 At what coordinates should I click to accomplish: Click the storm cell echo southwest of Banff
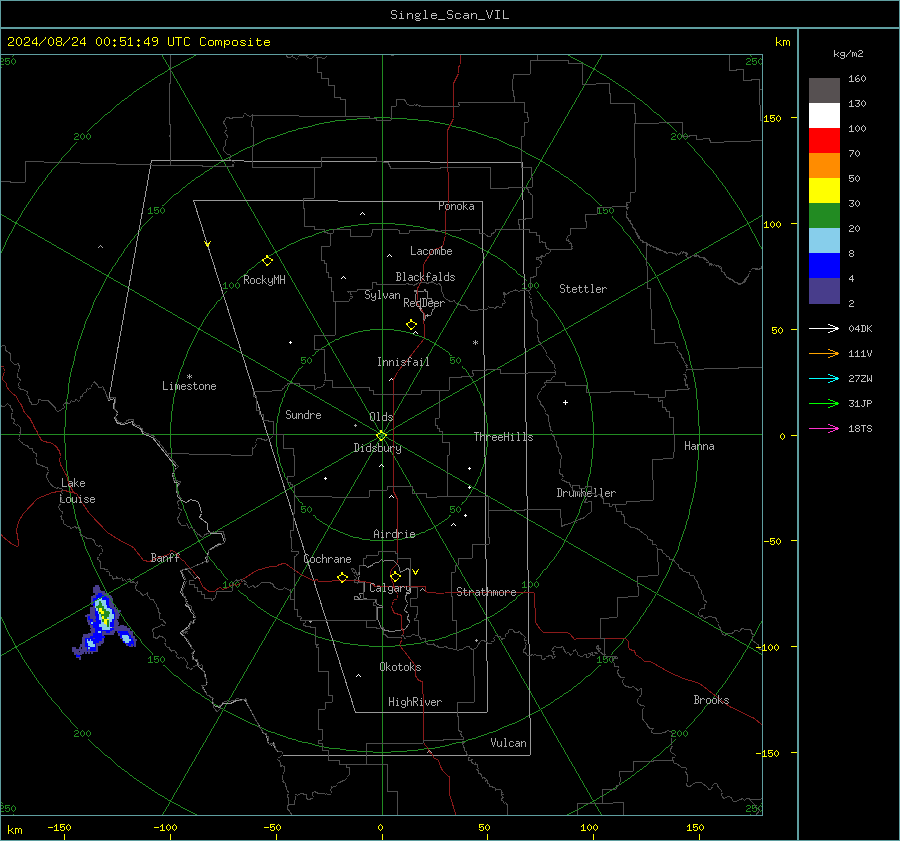click(x=103, y=622)
